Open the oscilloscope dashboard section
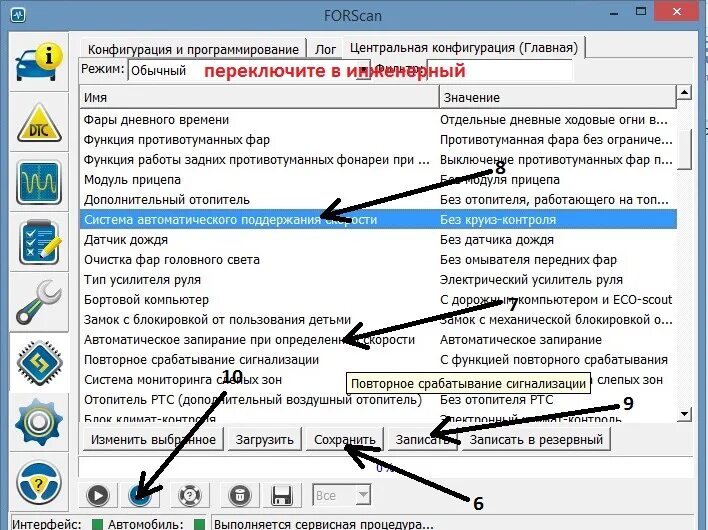The width and height of the screenshot is (708, 530). pos(39,182)
